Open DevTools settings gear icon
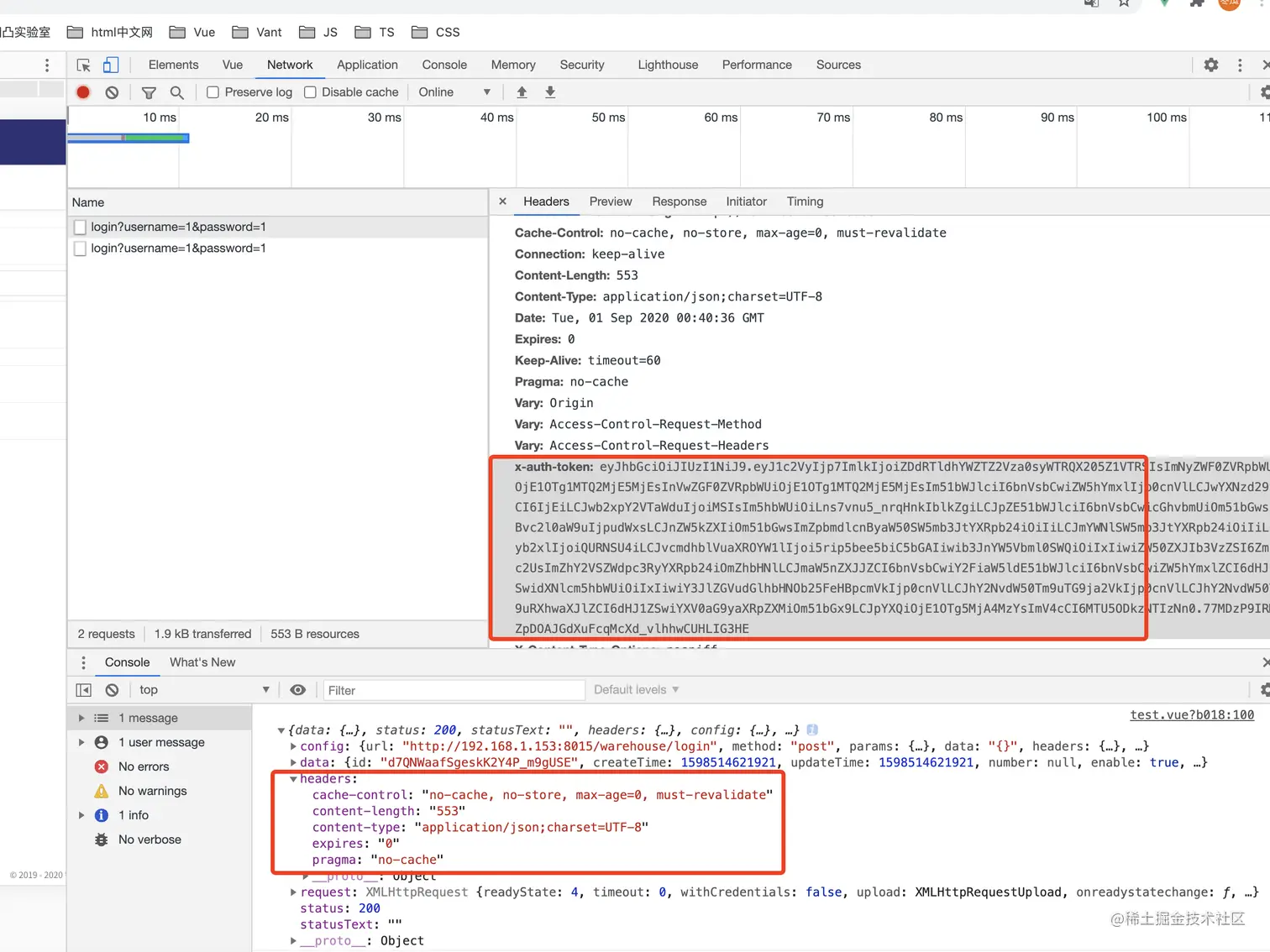The image size is (1270, 952). point(1211,65)
